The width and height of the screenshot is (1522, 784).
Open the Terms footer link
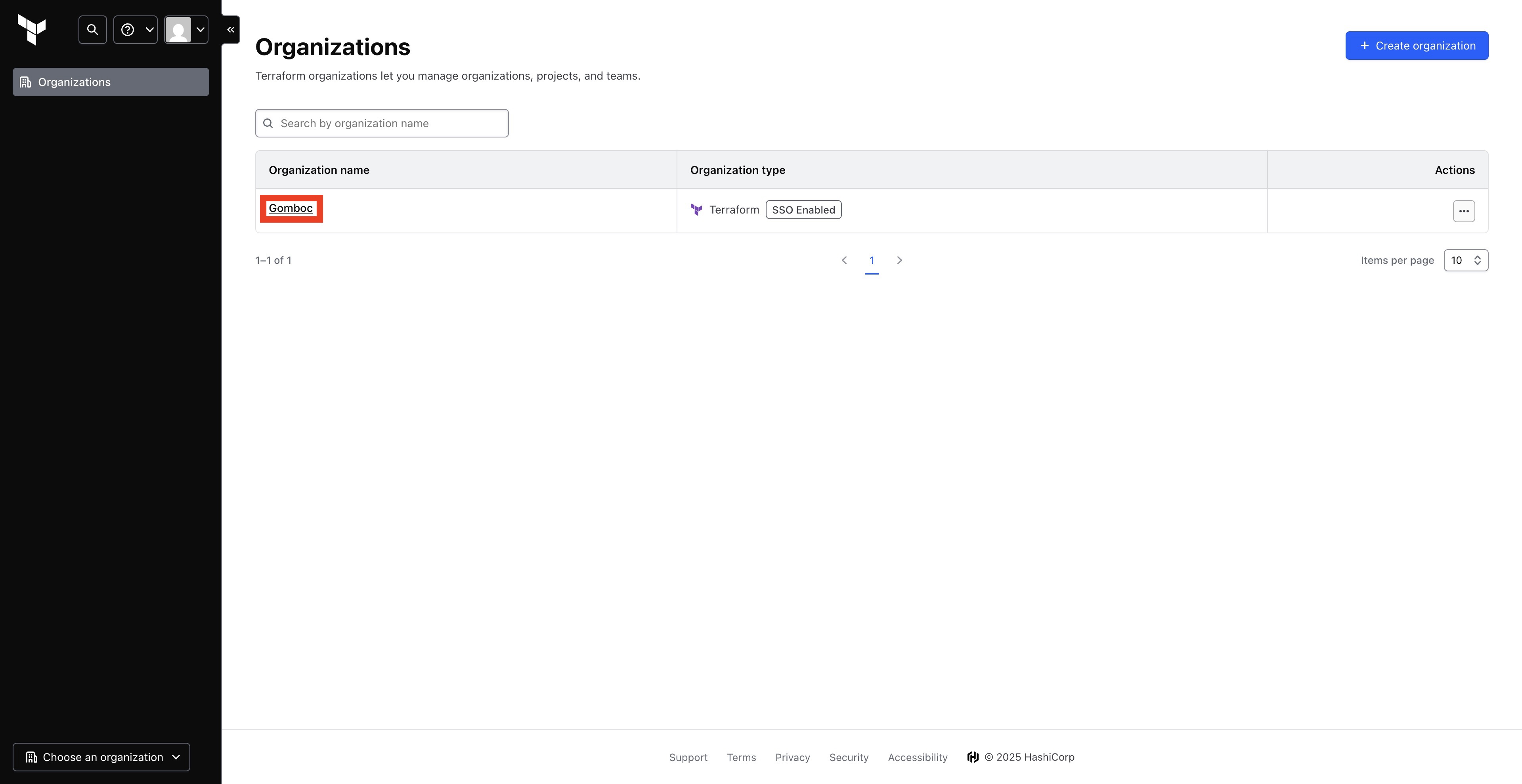click(742, 757)
